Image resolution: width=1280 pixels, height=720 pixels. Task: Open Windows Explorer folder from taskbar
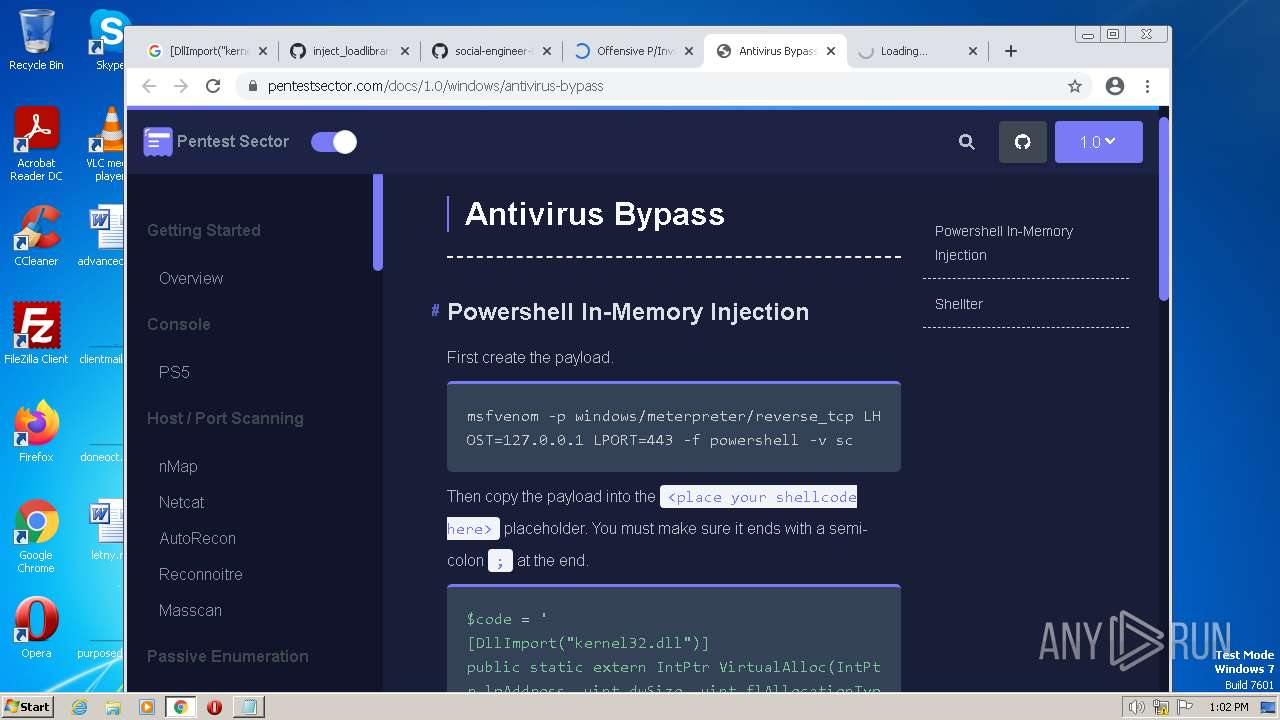coord(113,707)
